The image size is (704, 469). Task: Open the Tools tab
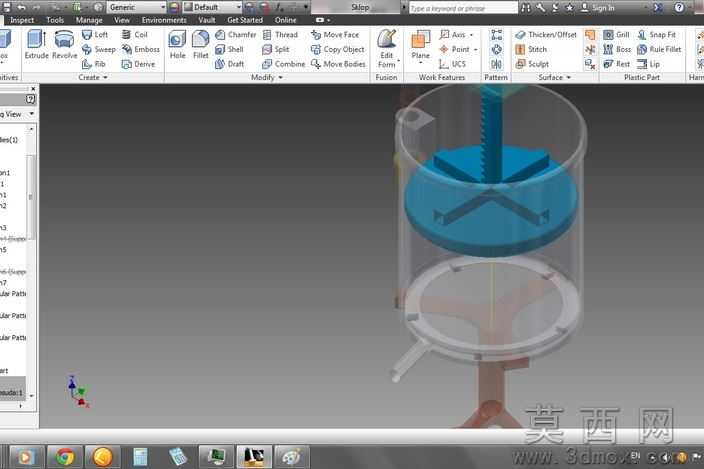click(x=55, y=20)
